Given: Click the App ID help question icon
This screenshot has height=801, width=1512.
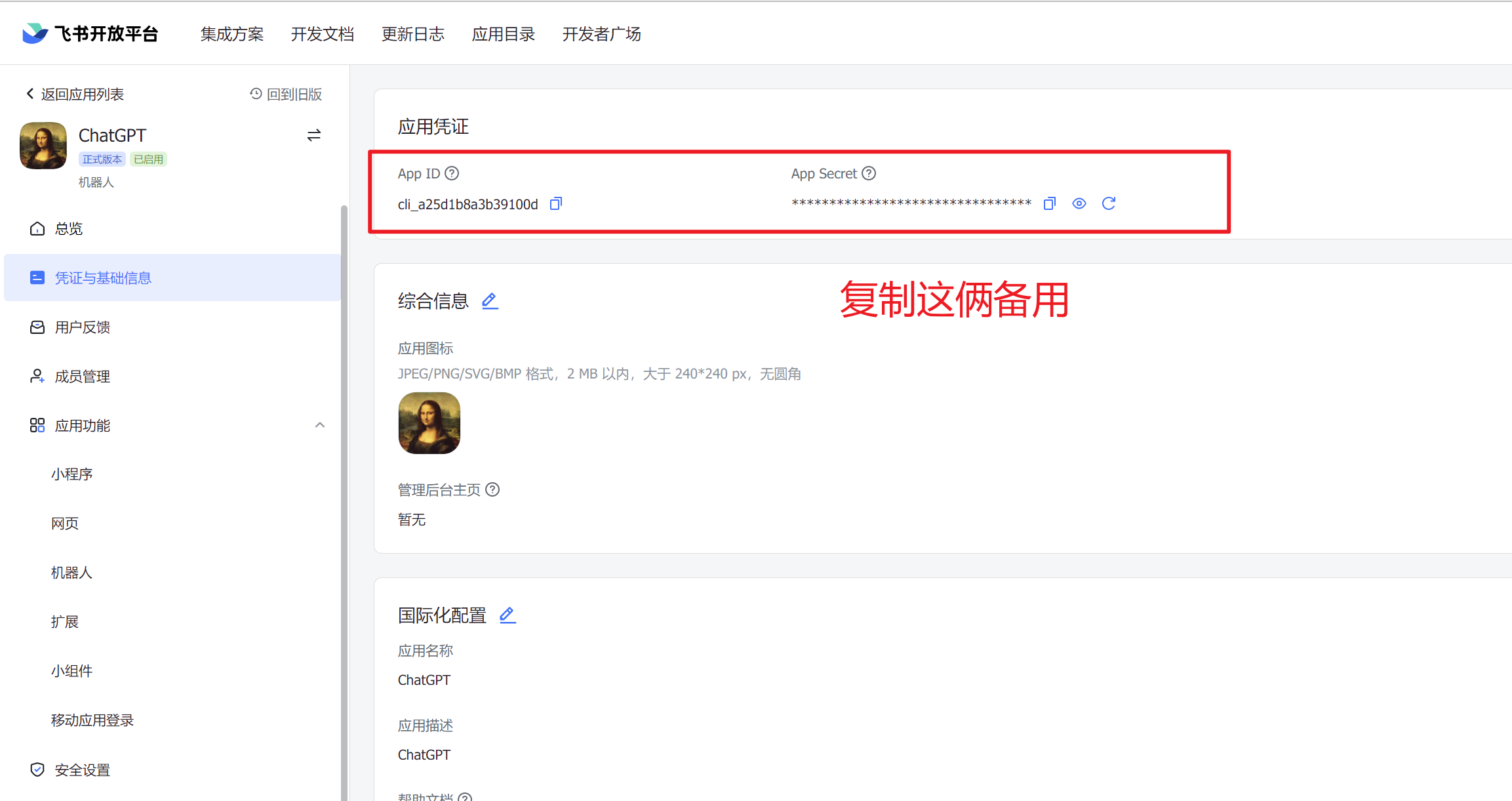Looking at the screenshot, I should click(452, 173).
